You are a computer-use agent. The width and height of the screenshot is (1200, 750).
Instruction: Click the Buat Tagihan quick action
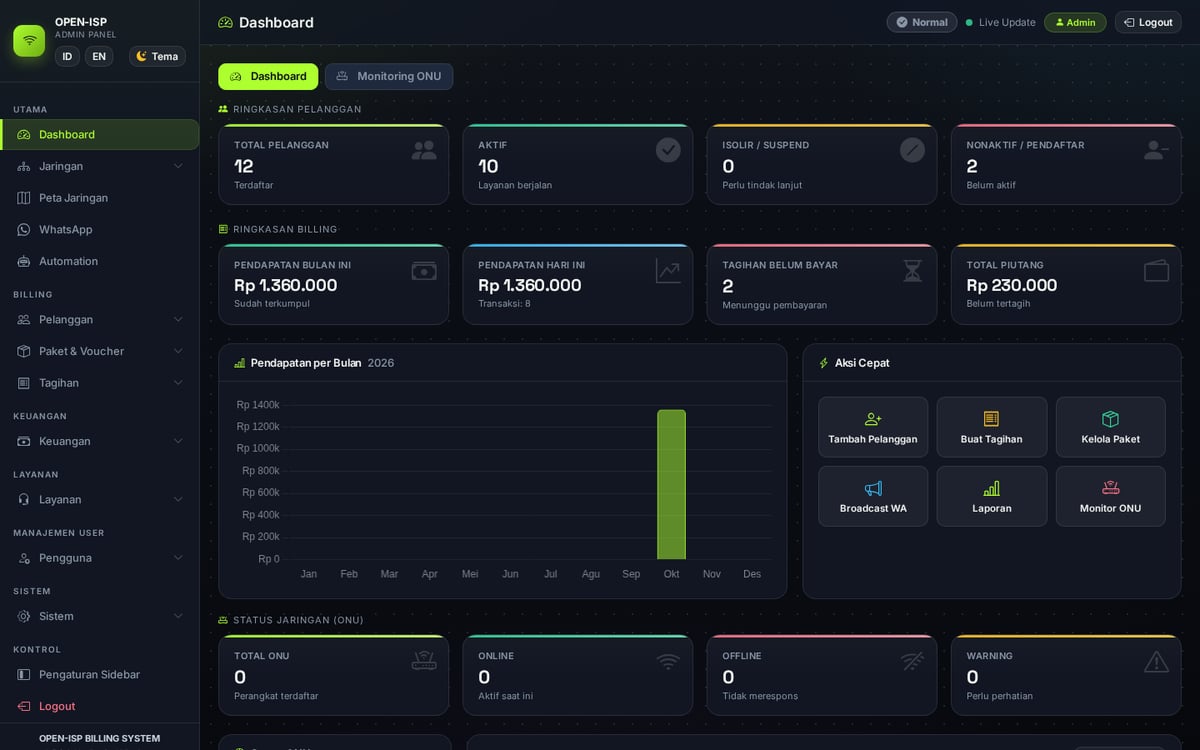click(x=992, y=427)
